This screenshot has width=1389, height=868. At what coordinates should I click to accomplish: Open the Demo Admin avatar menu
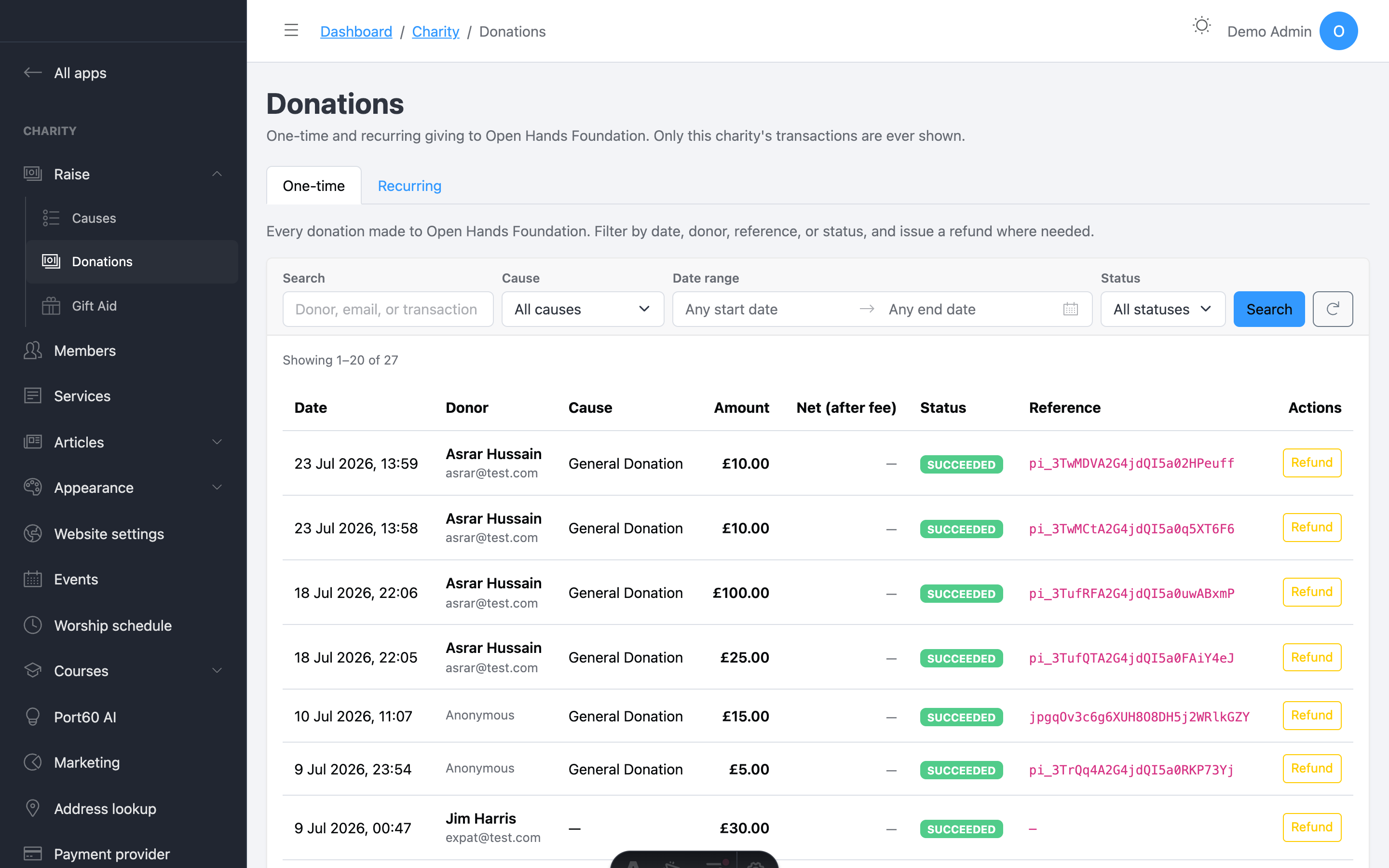click(x=1338, y=31)
